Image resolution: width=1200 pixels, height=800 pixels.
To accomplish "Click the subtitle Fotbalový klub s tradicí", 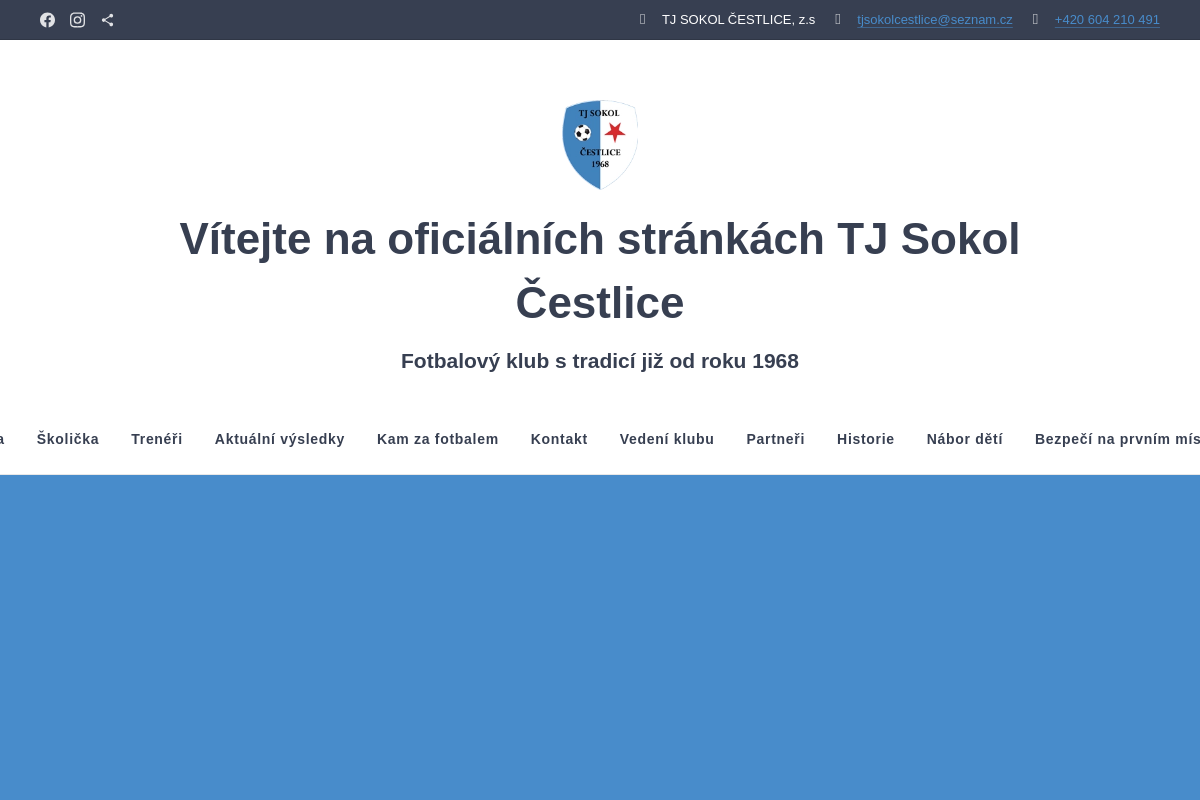I will [x=600, y=361].
